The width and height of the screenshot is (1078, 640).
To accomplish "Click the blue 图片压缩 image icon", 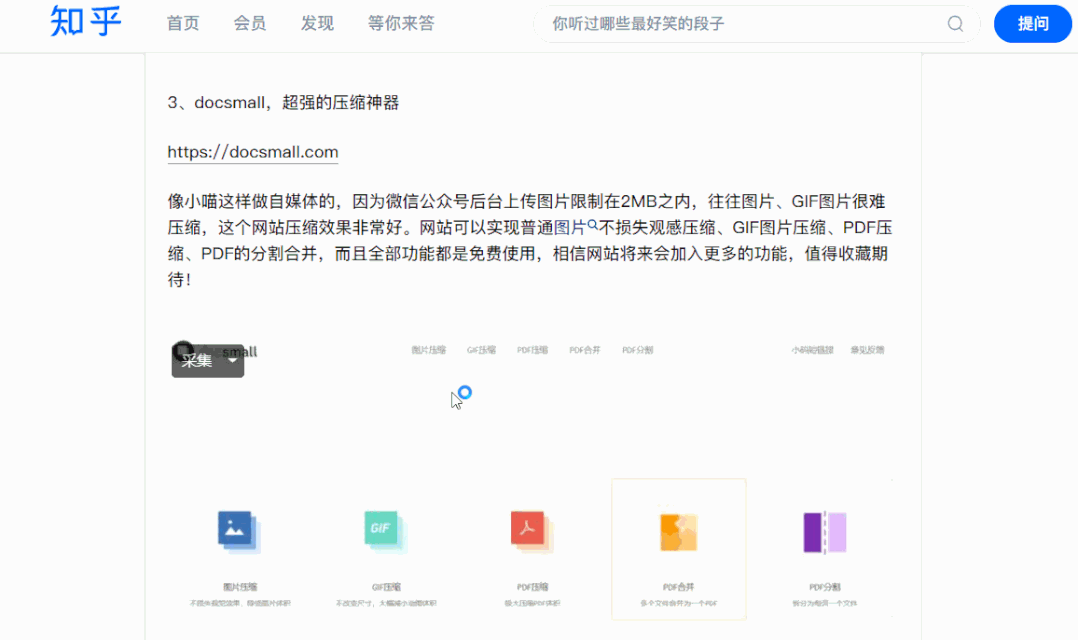I will click(x=239, y=531).
